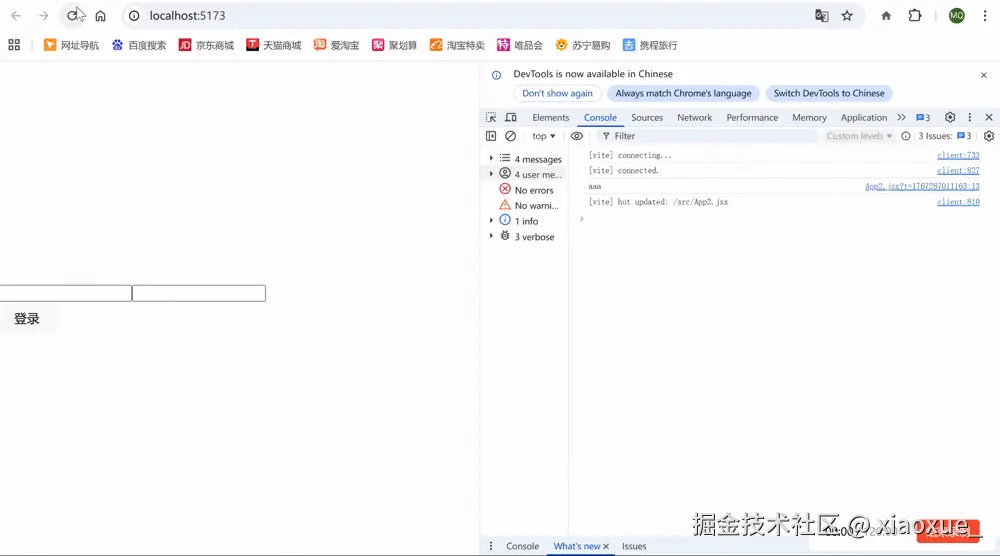1000x556 pixels.
Task: Reload the localhost page
Action: (73, 15)
